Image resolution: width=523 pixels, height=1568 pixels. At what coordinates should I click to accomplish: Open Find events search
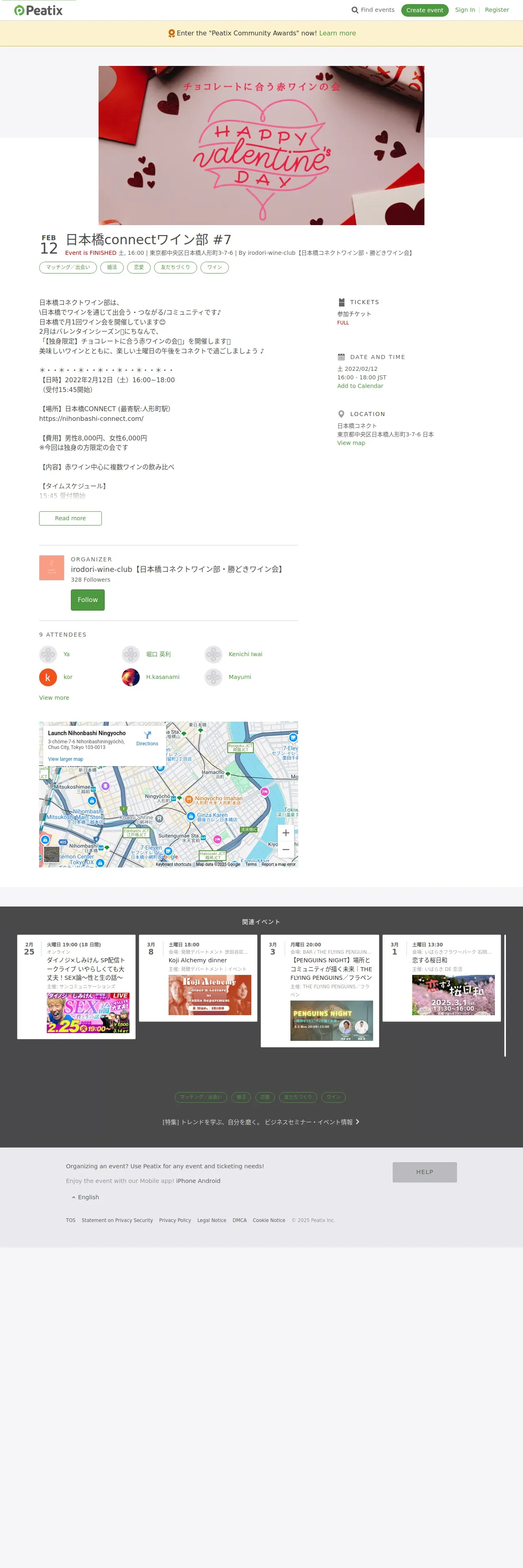(373, 10)
